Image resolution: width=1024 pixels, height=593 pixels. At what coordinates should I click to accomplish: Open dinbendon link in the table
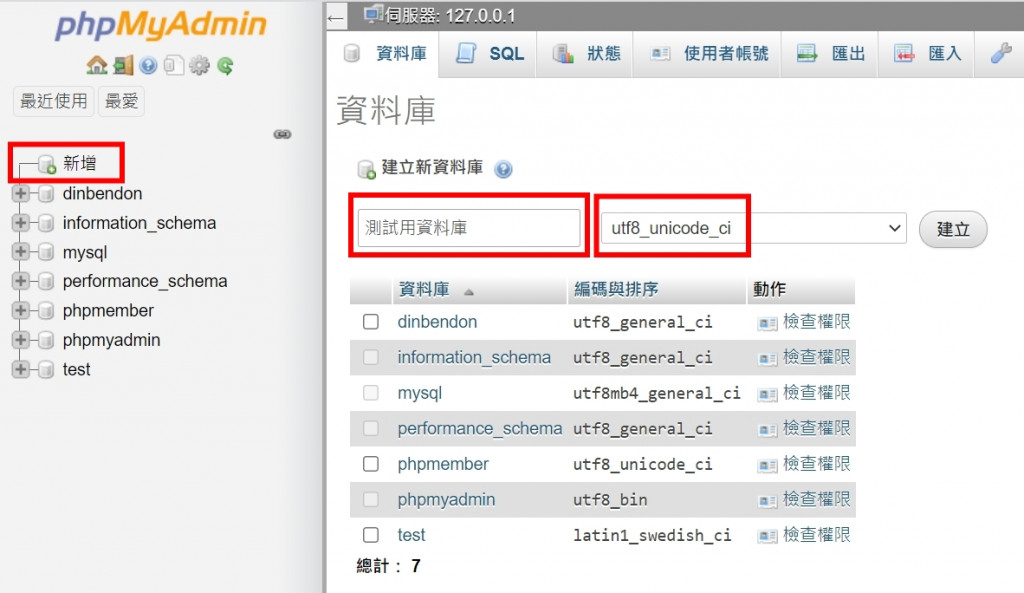click(x=437, y=322)
